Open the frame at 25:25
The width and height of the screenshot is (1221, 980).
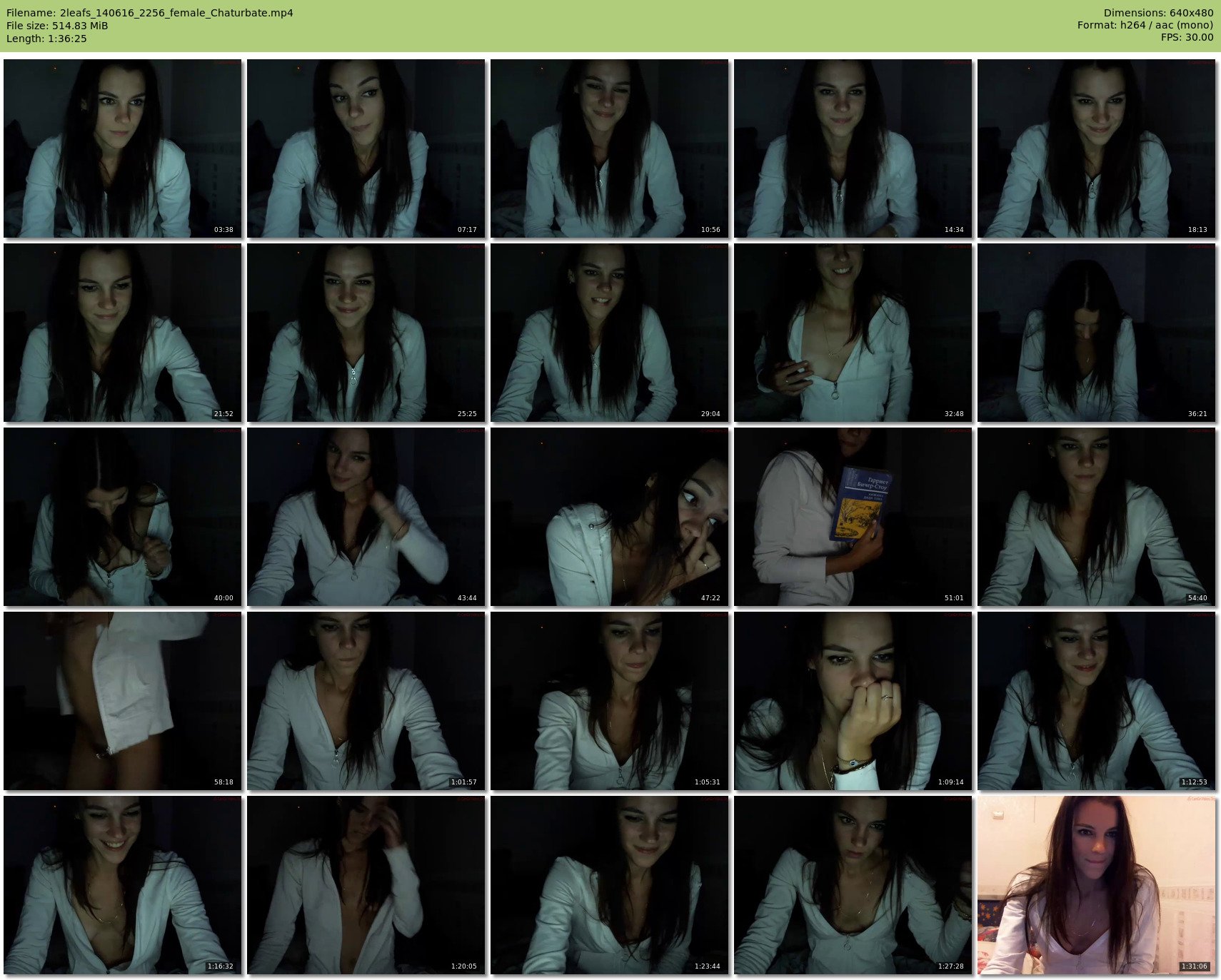[x=366, y=333]
